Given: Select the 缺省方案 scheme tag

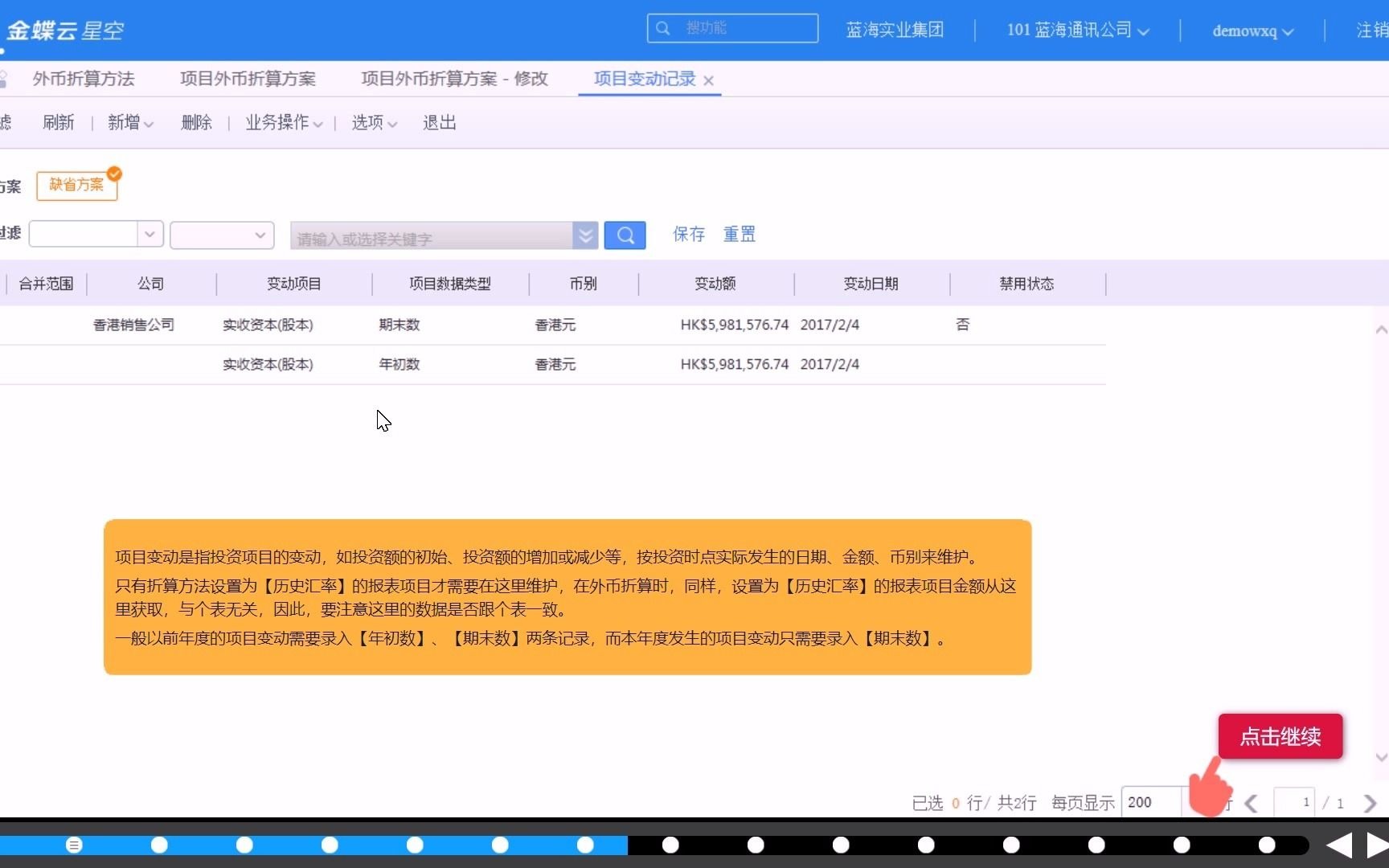Looking at the screenshot, I should [x=76, y=185].
